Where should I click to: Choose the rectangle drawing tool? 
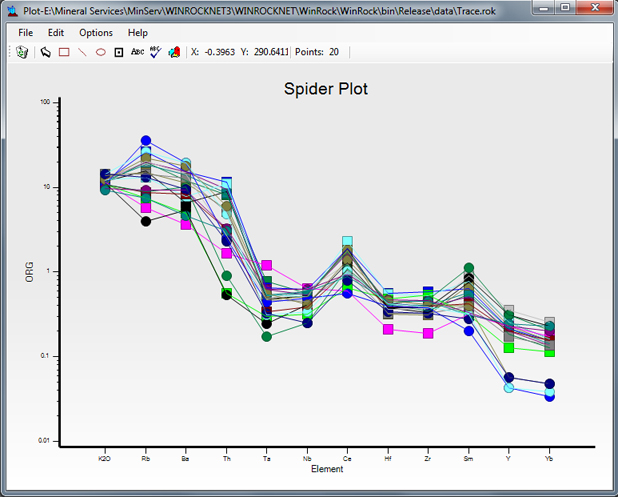pyautogui.click(x=64, y=52)
